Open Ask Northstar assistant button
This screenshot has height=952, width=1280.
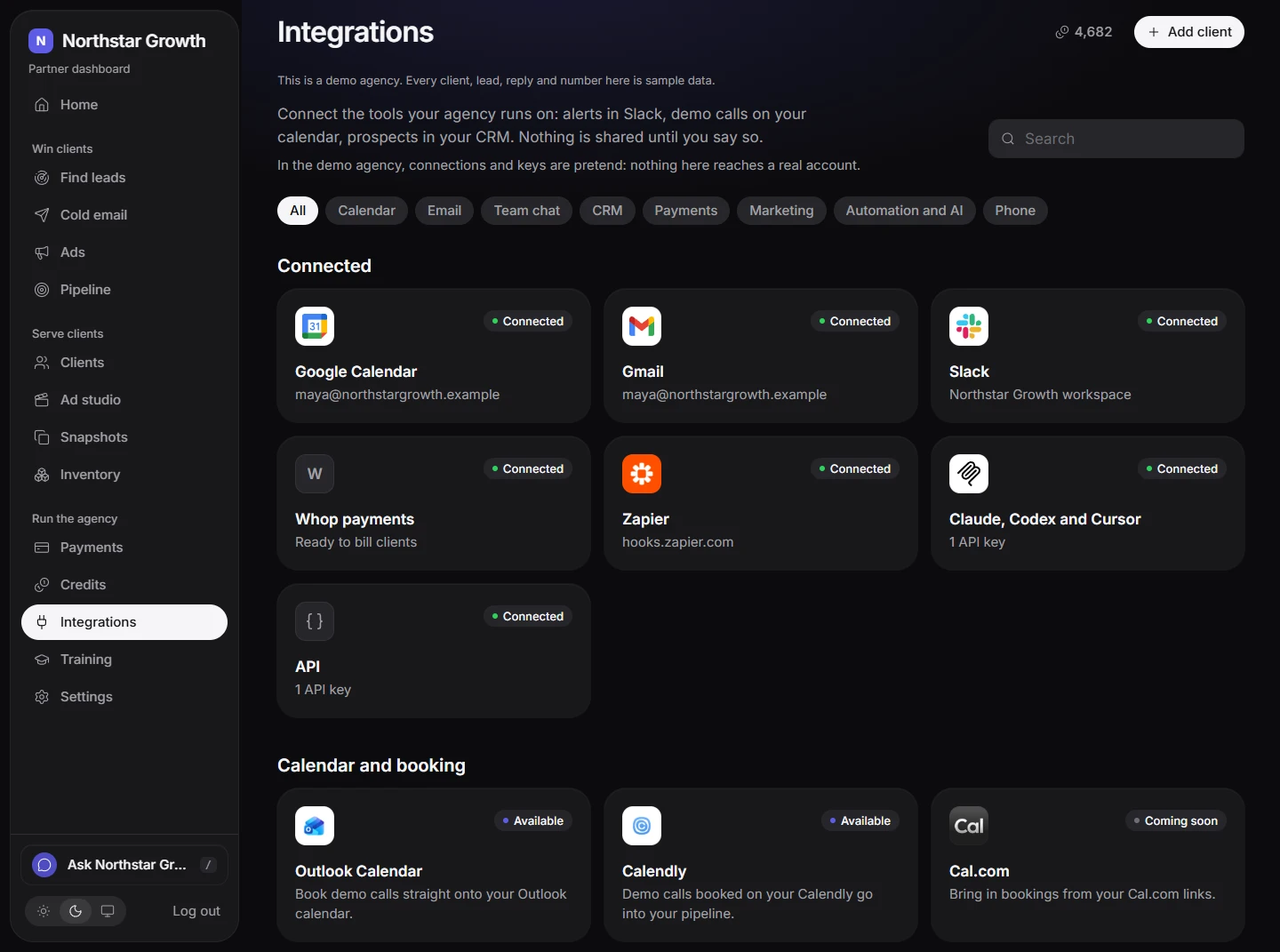click(x=124, y=865)
